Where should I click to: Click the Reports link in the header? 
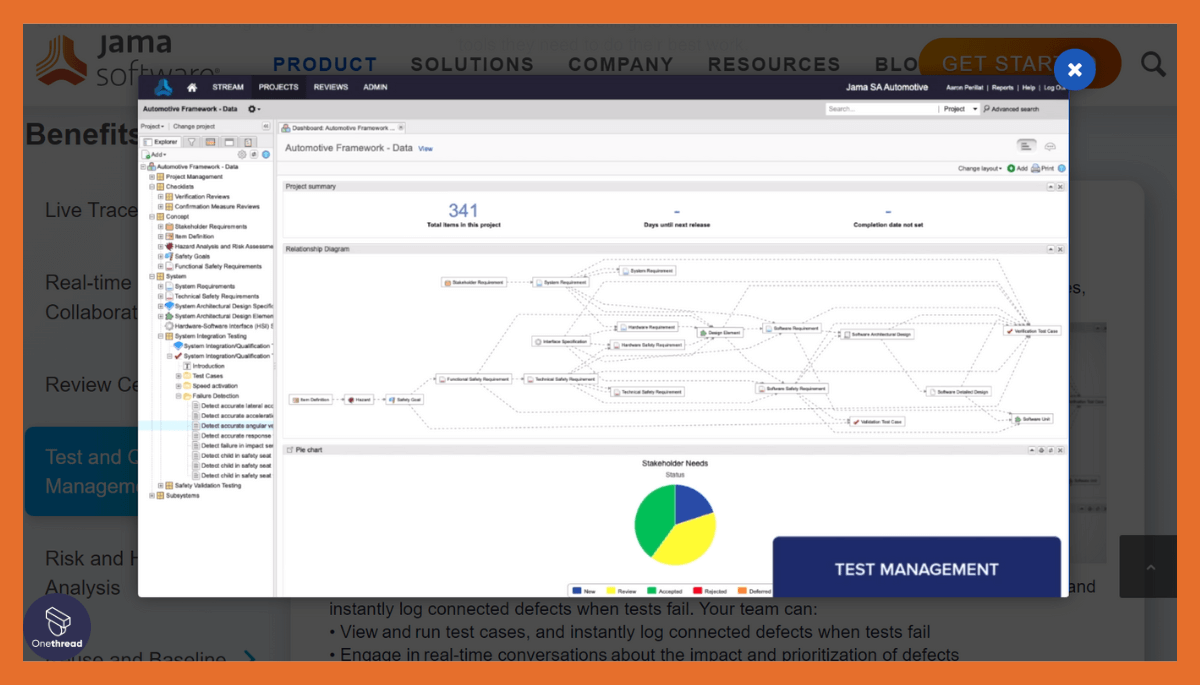pos(1003,88)
